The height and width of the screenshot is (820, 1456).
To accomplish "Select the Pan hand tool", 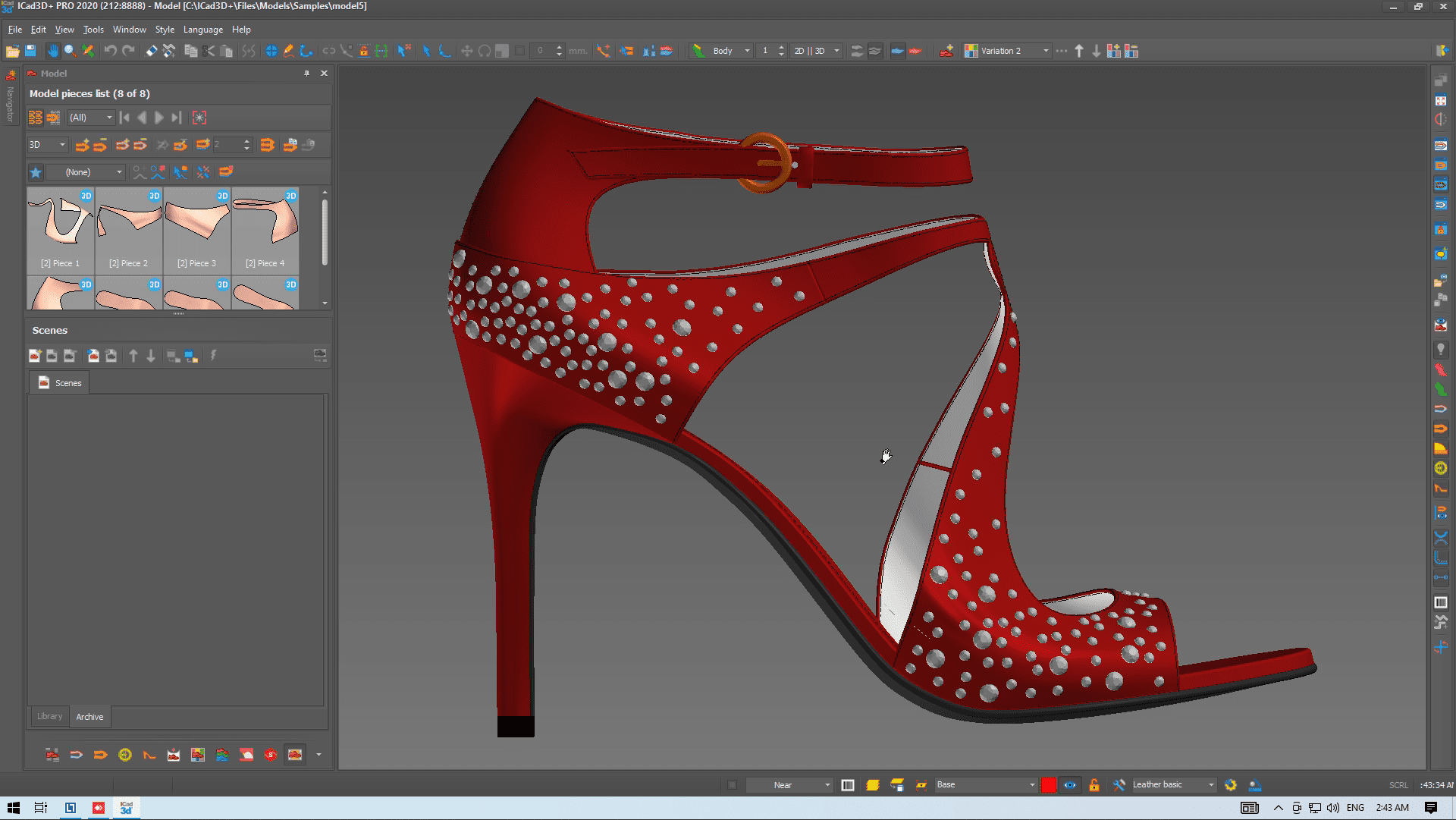I will (52, 51).
